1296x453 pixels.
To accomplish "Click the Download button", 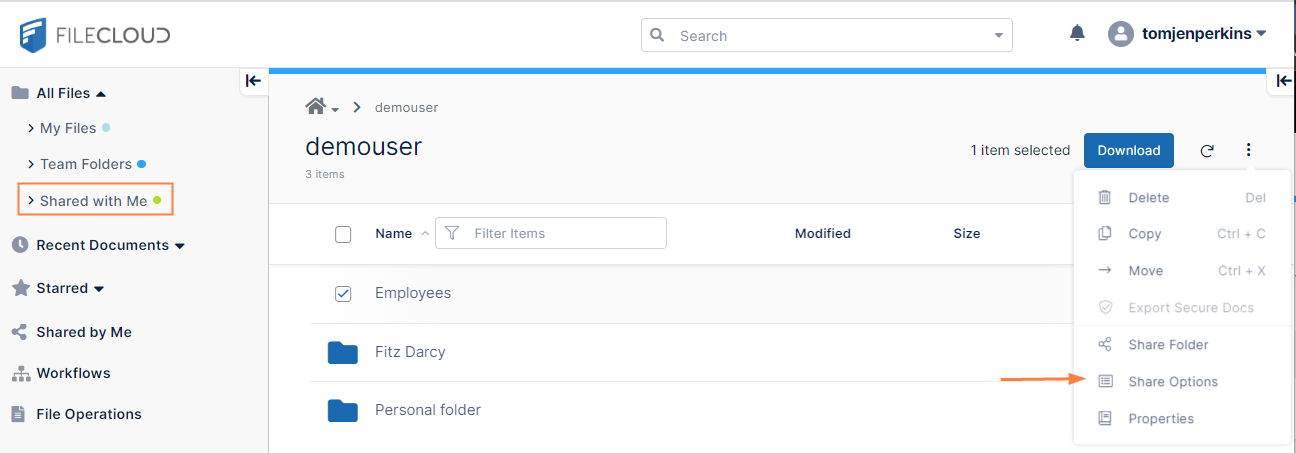I will coord(1128,151).
